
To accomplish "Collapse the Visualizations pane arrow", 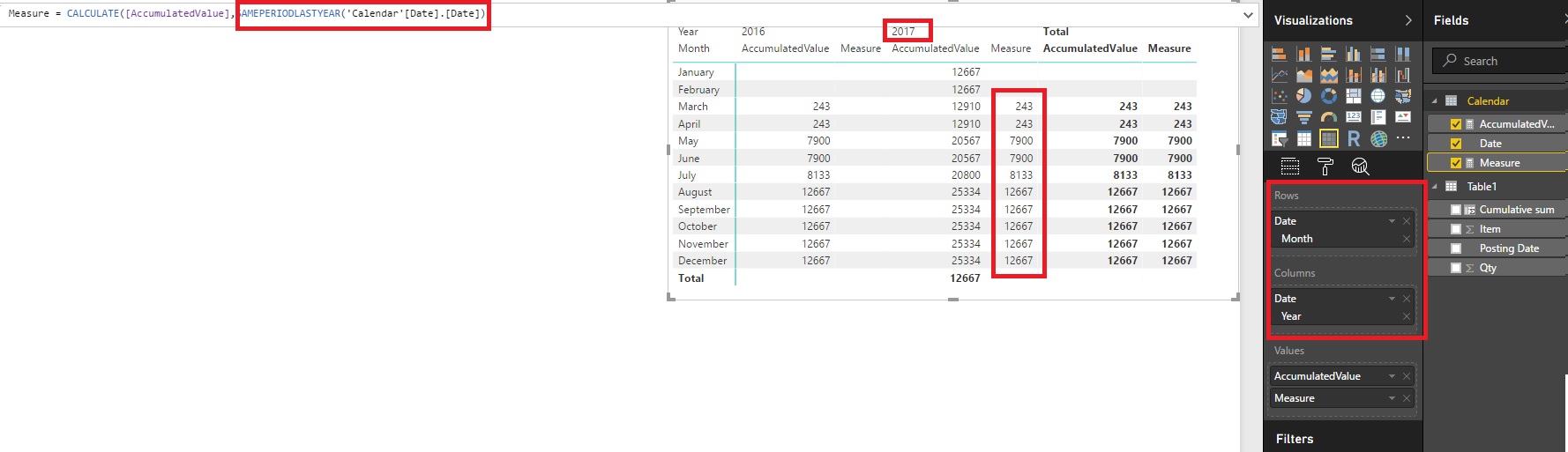I will point(1408,20).
